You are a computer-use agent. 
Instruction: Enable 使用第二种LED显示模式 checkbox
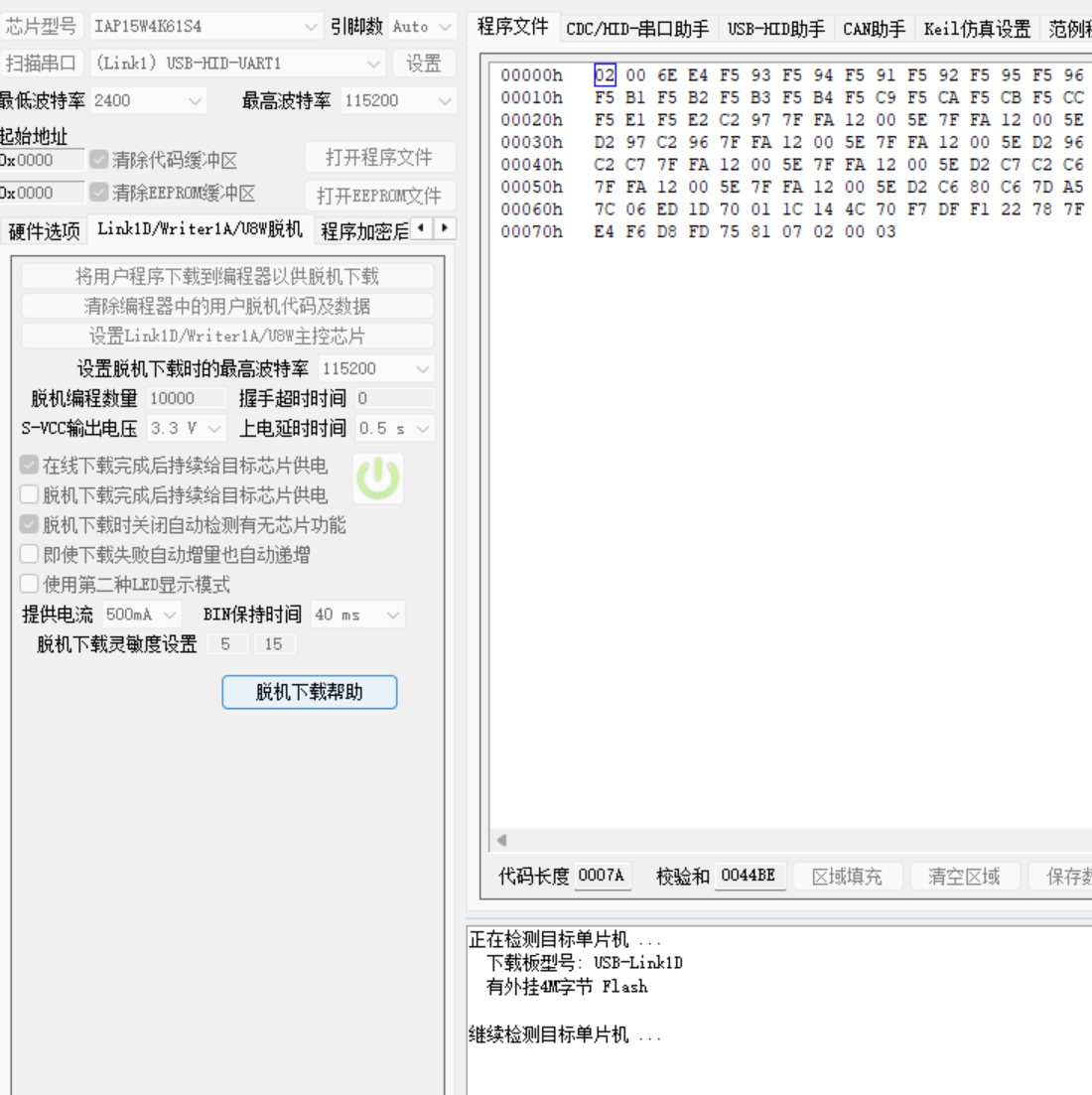tap(30, 584)
